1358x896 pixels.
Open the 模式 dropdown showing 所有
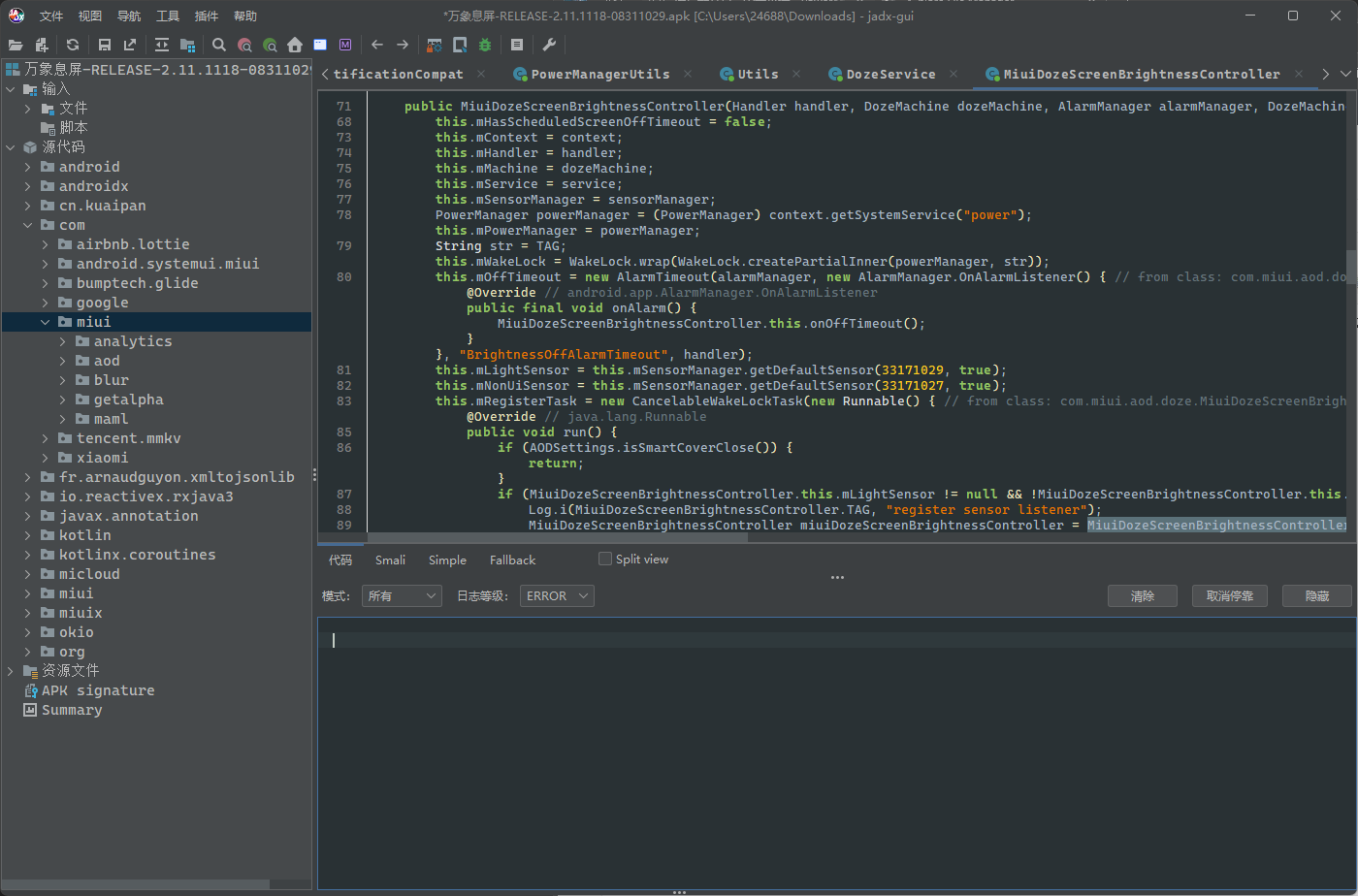coord(402,596)
